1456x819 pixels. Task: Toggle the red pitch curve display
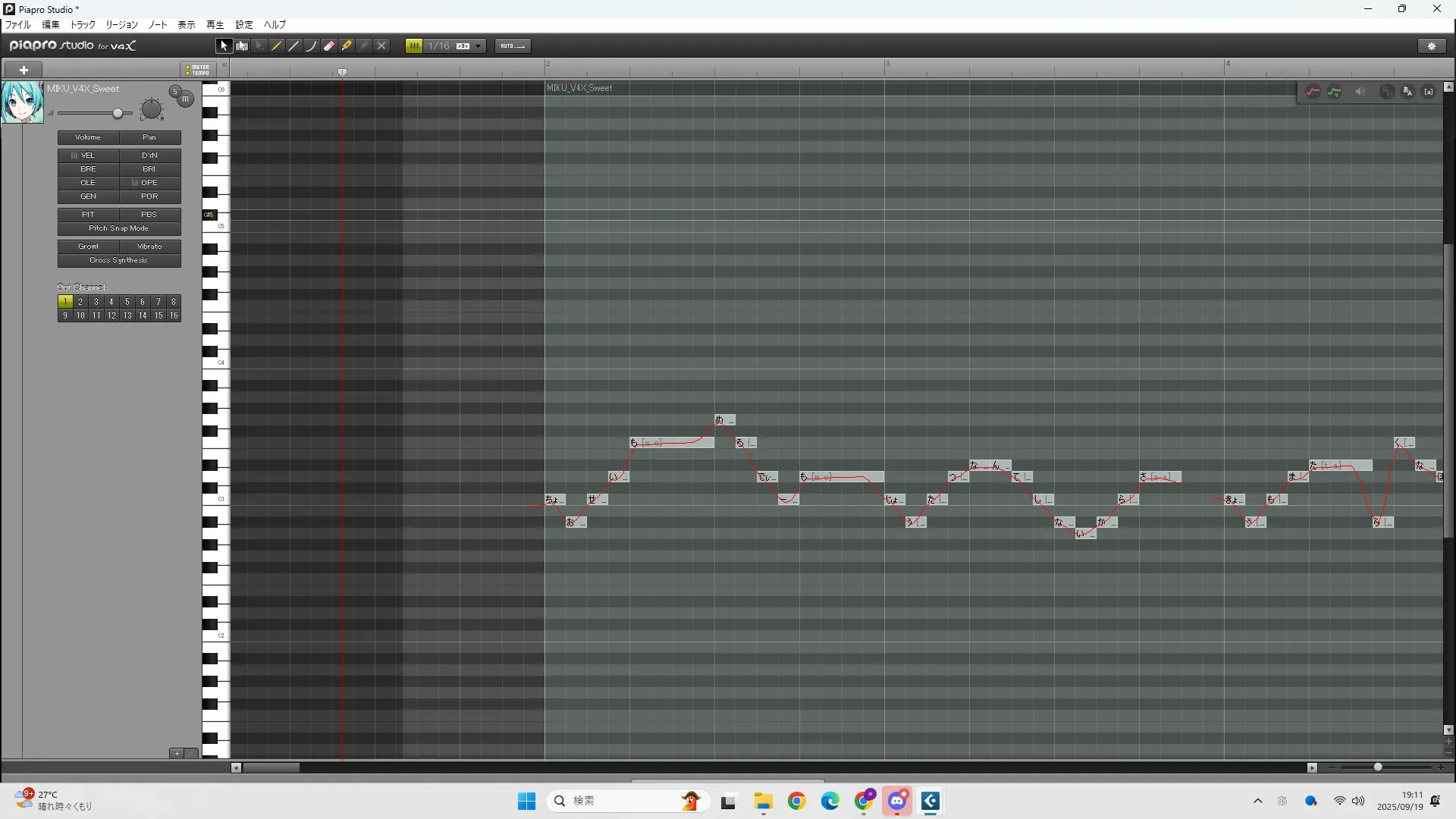[x=1313, y=92]
